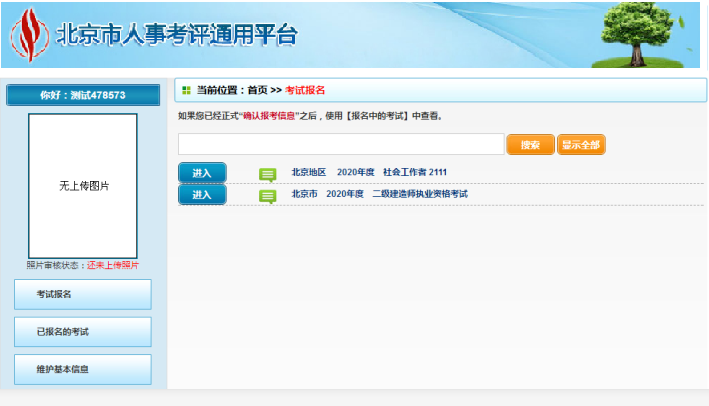
Task: Click 进入 for the 社会工作者 2111 exam
Action: click(x=202, y=173)
